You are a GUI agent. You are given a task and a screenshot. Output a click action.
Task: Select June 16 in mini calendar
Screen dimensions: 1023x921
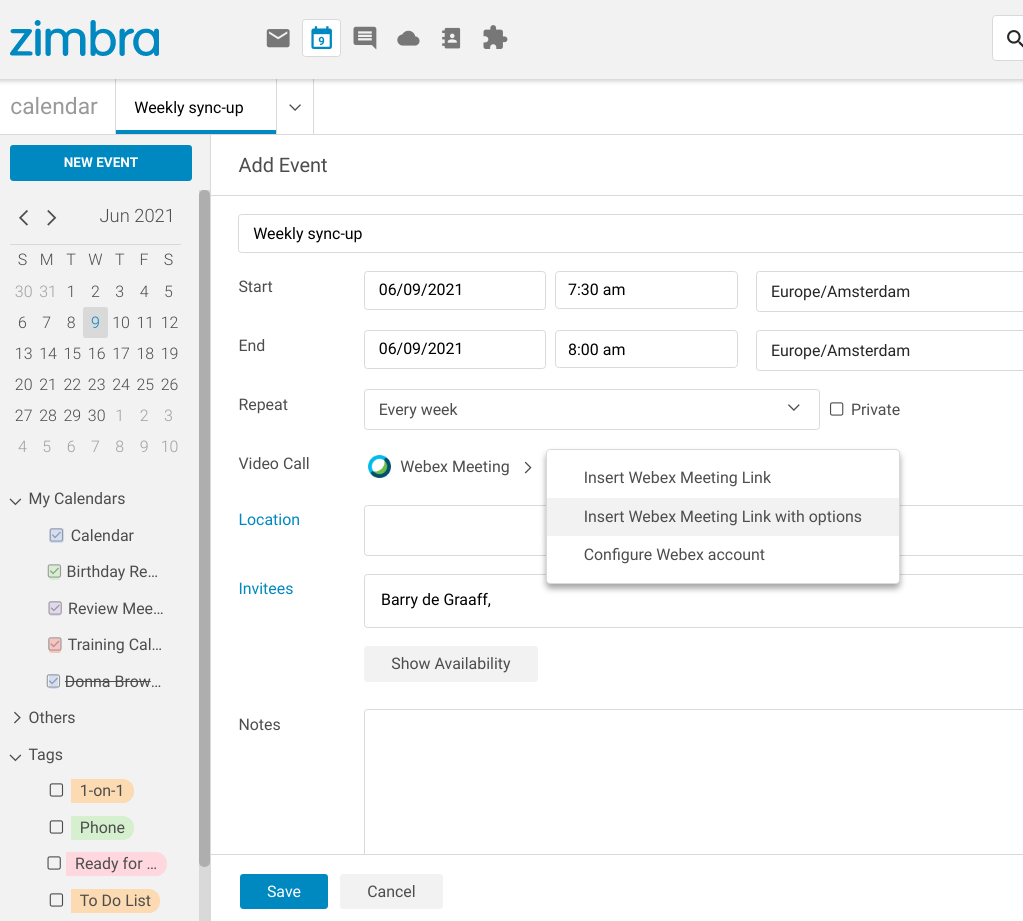coord(97,354)
